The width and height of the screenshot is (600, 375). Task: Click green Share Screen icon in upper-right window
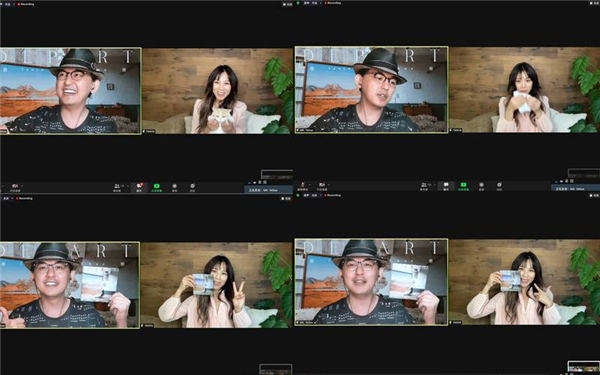[x=463, y=186]
